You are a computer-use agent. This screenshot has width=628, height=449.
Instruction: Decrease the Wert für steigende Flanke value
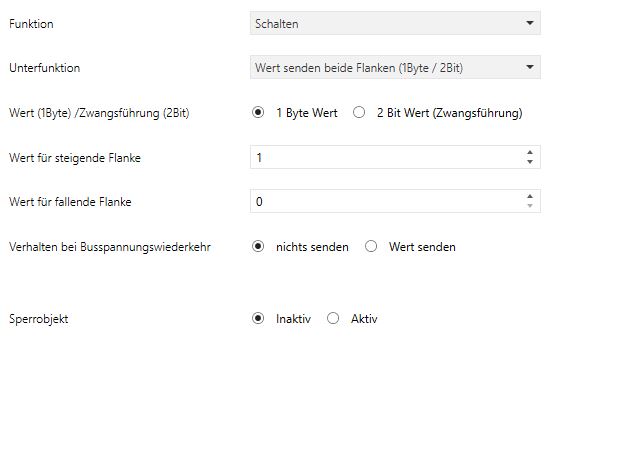click(530, 162)
